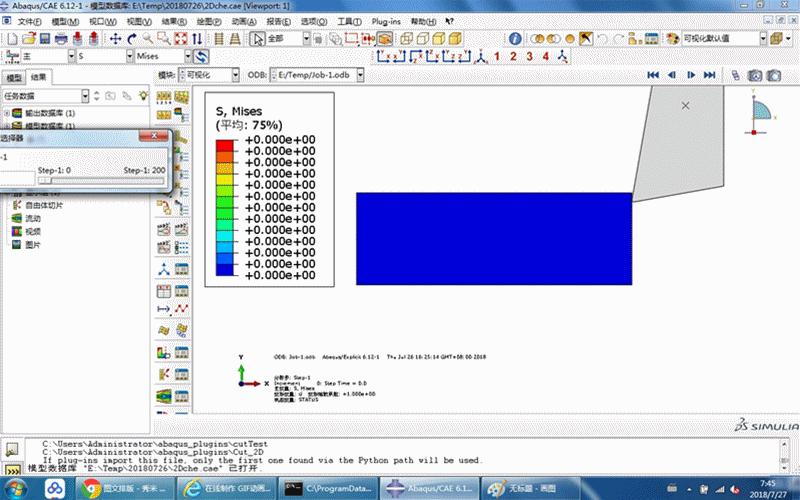Image resolution: width=800 pixels, height=500 pixels.
Task: Click the Chrome icon in taskbar
Action: tap(92, 488)
